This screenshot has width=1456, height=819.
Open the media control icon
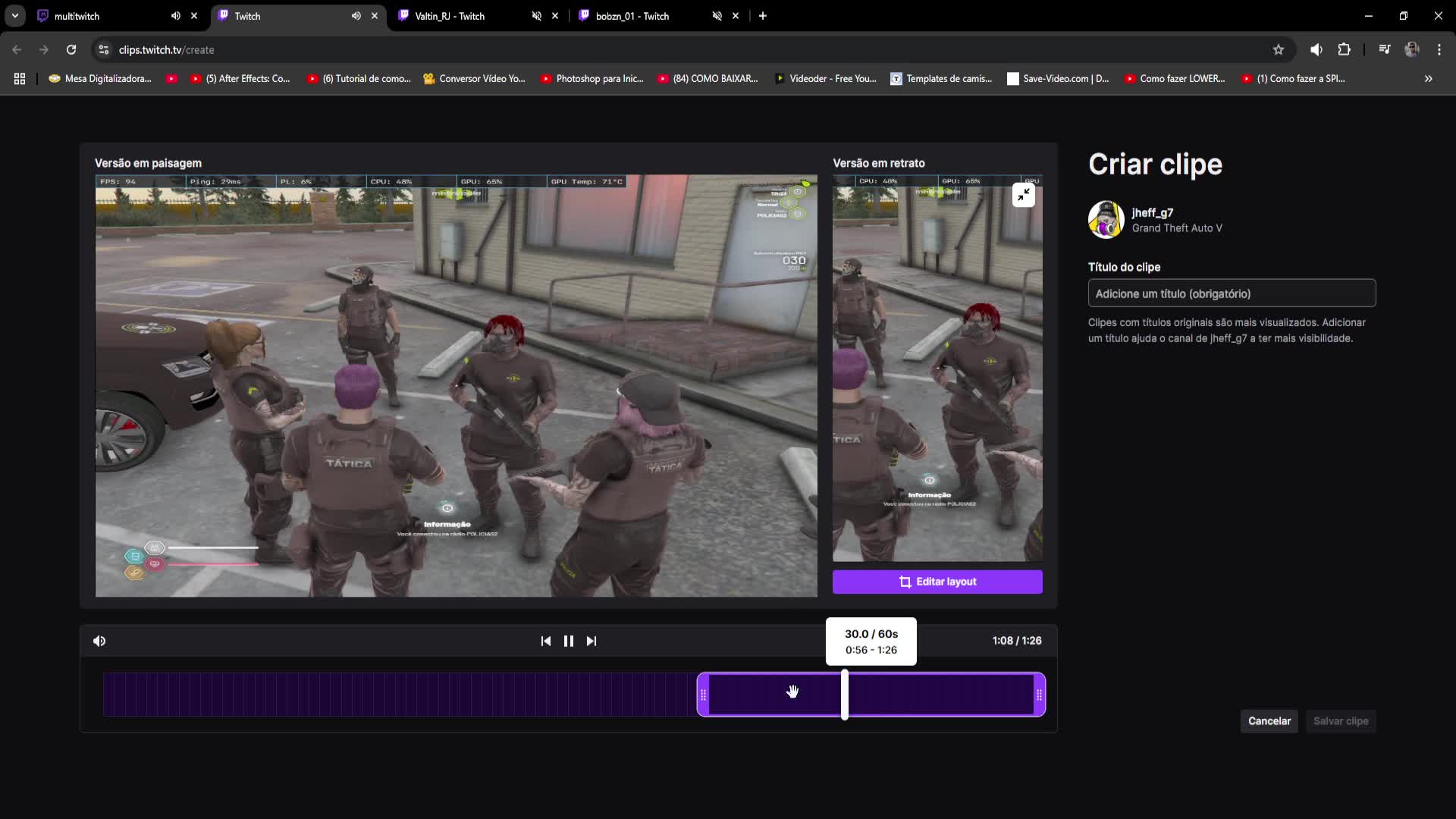pyautogui.click(x=1385, y=50)
